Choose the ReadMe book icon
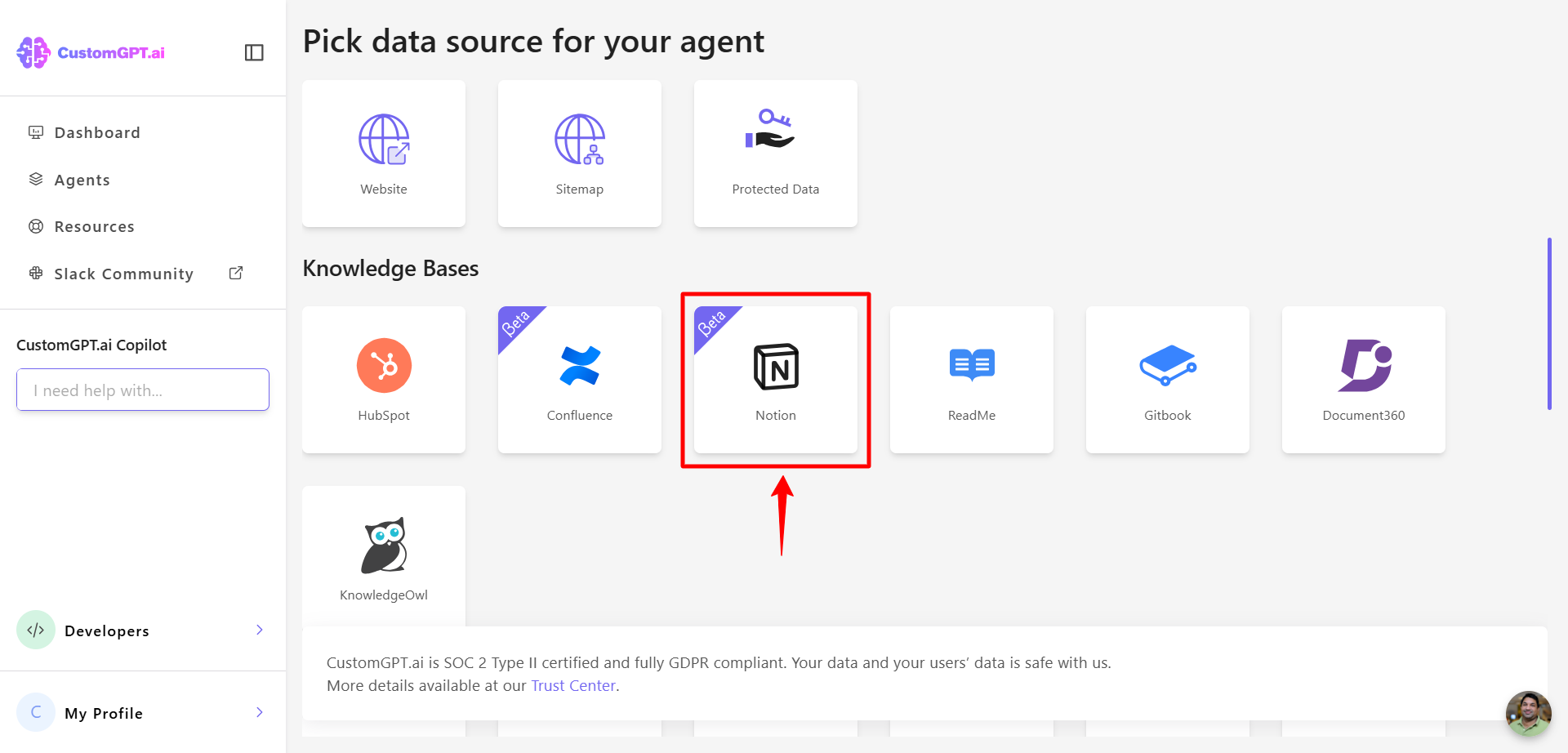 972,365
